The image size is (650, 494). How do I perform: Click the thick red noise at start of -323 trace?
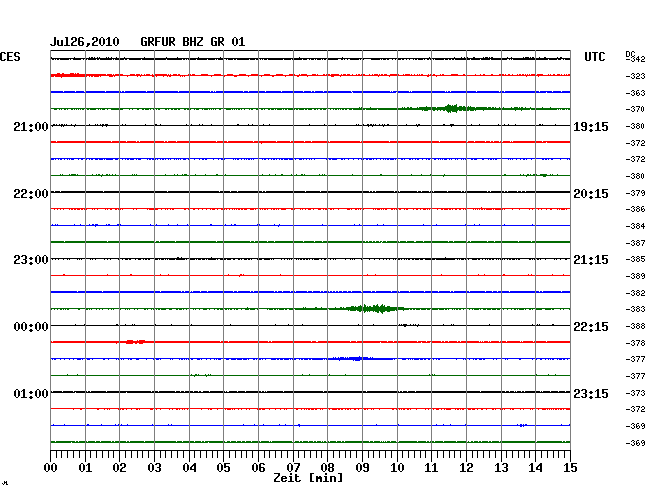(68, 75)
